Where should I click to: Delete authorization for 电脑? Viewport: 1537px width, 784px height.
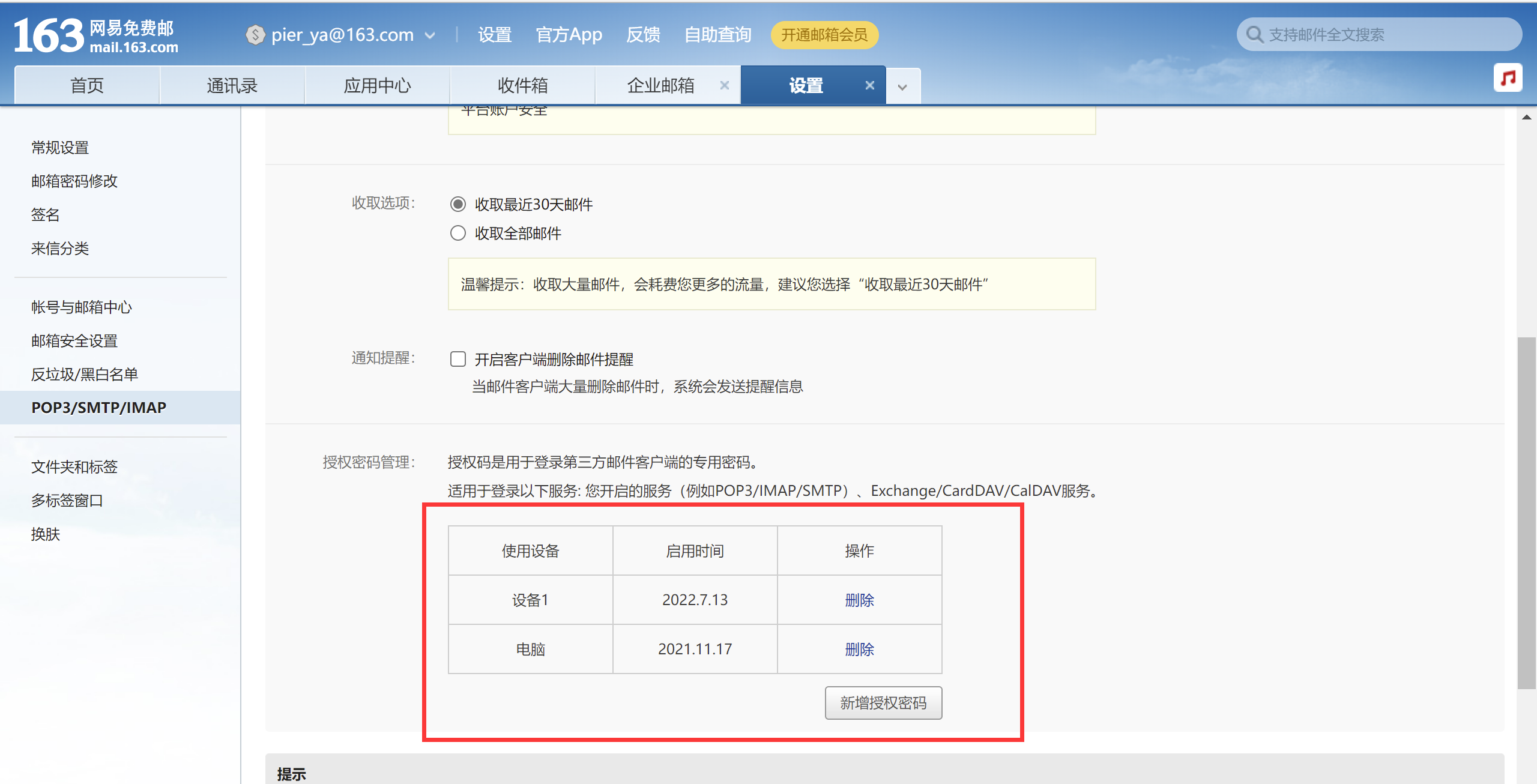point(859,649)
